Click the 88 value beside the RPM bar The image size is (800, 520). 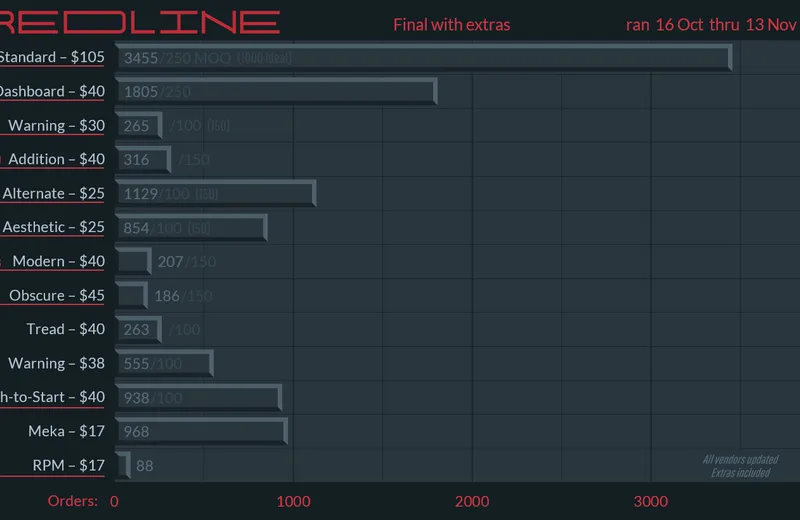click(144, 466)
